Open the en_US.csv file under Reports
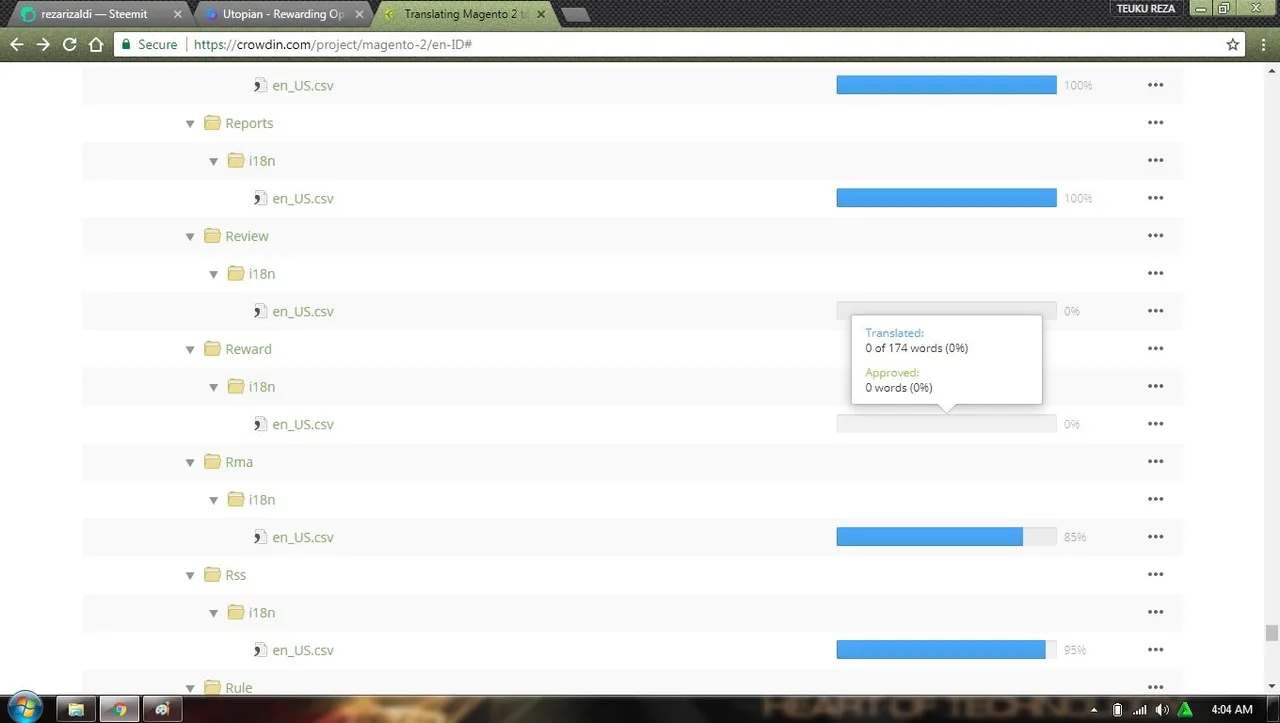The width and height of the screenshot is (1280, 723). pos(303,198)
